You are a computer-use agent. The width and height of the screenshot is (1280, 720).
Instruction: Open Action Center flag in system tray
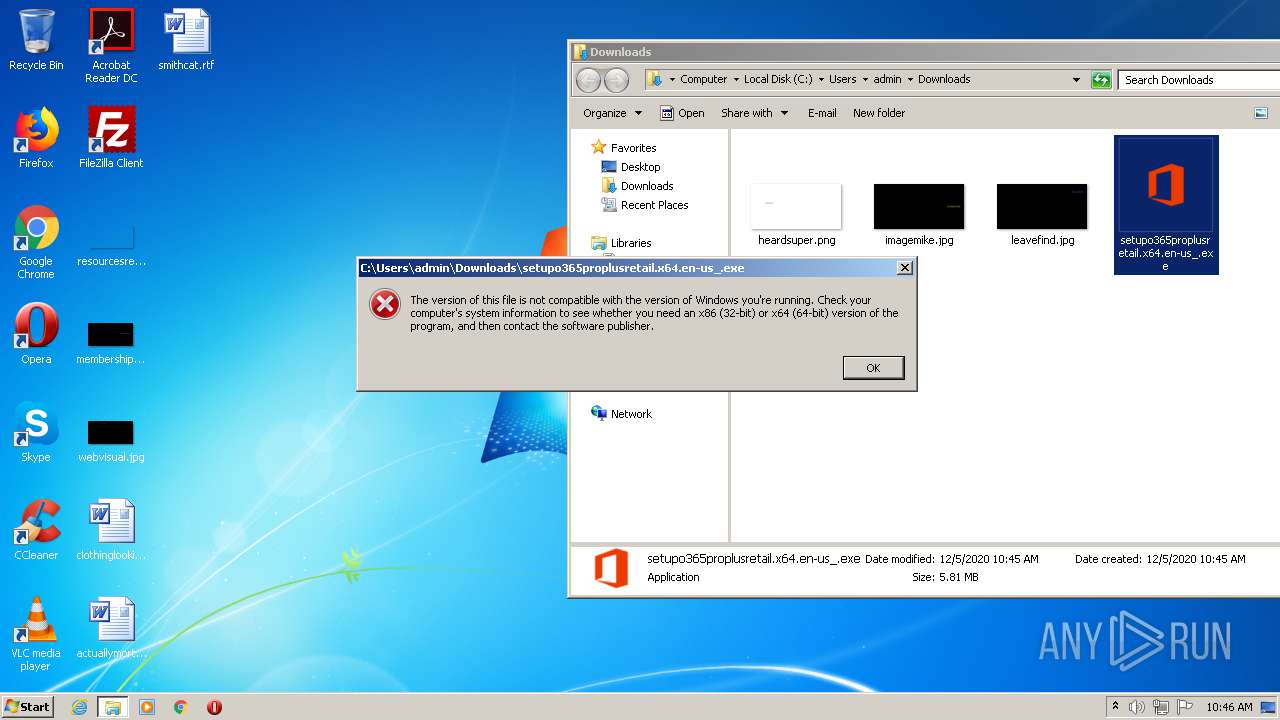point(1183,707)
